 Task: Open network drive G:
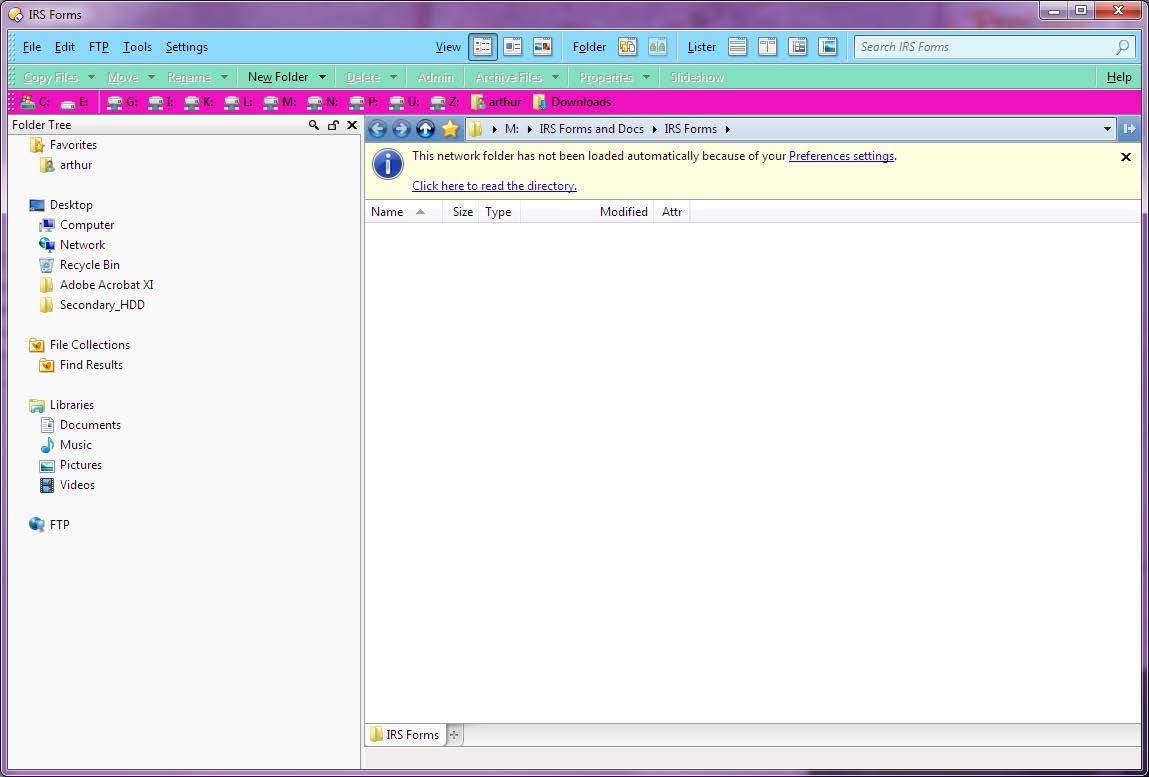[x=122, y=102]
